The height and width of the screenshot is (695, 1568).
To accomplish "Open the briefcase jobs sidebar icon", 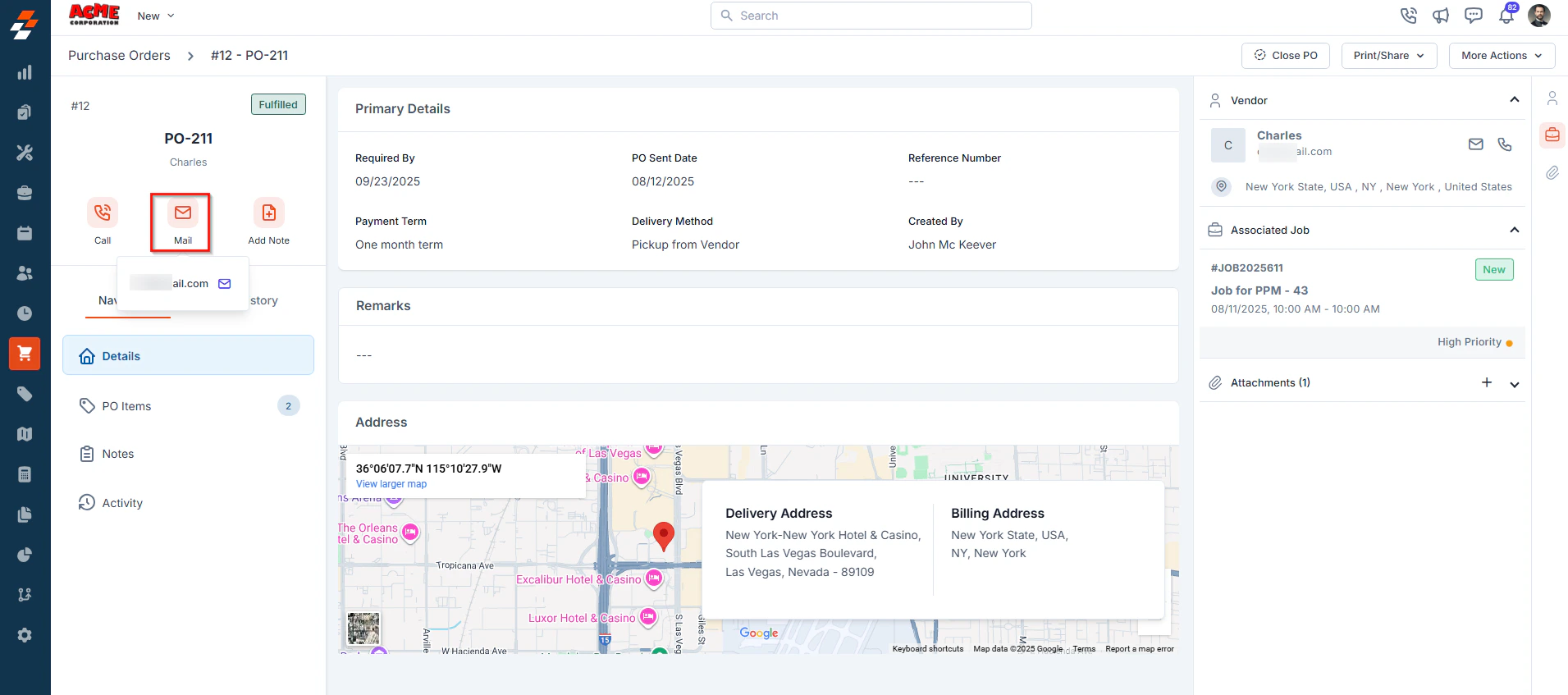I will click(25, 193).
